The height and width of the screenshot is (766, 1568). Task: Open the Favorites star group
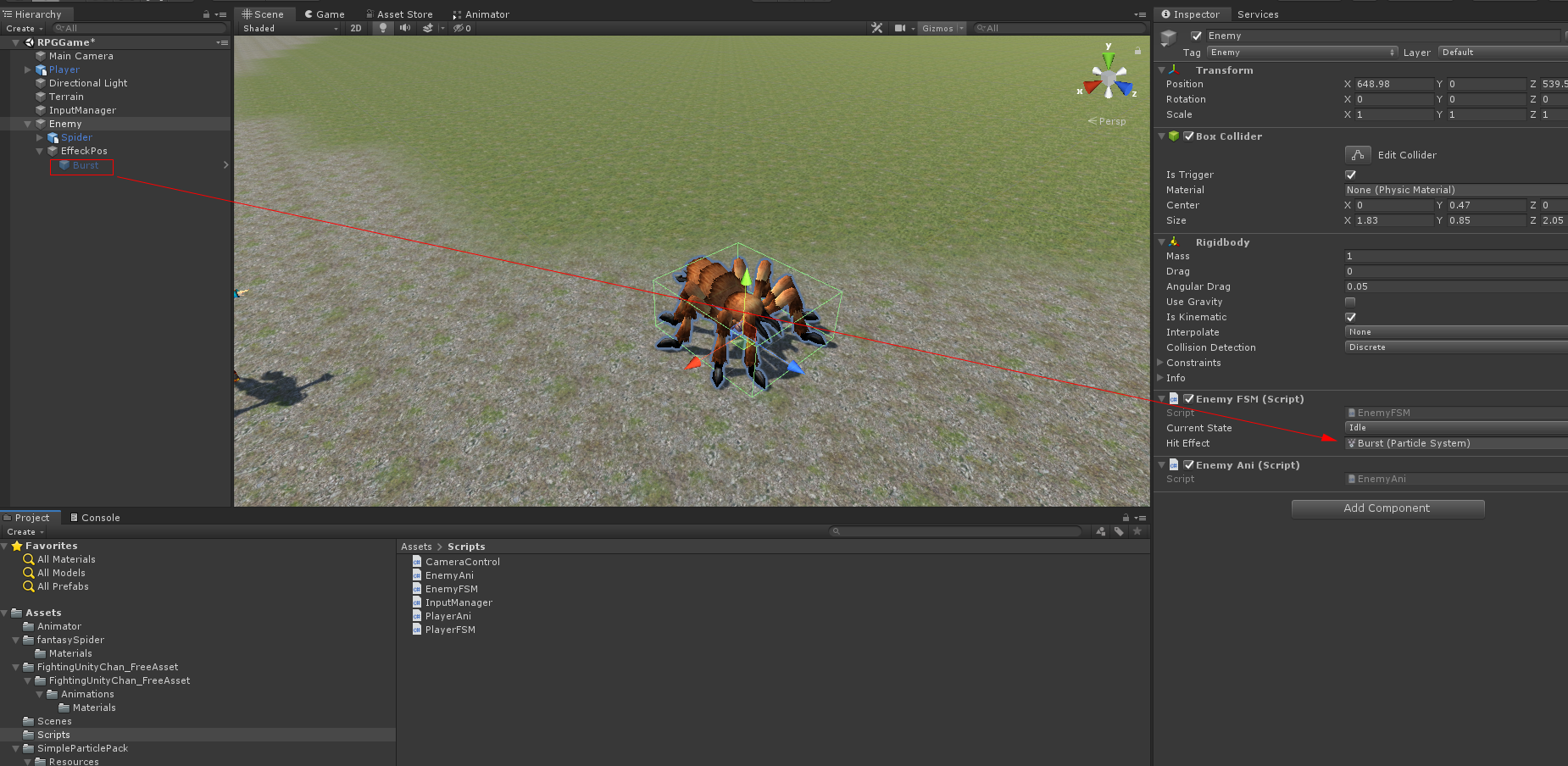(x=51, y=546)
